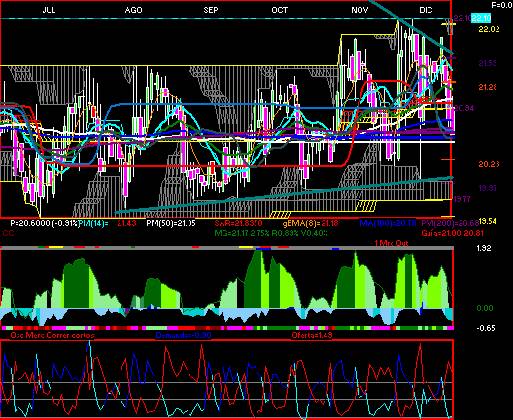Select the OCT month marker
The width and height of the screenshot is (513, 420).
[x=279, y=10]
